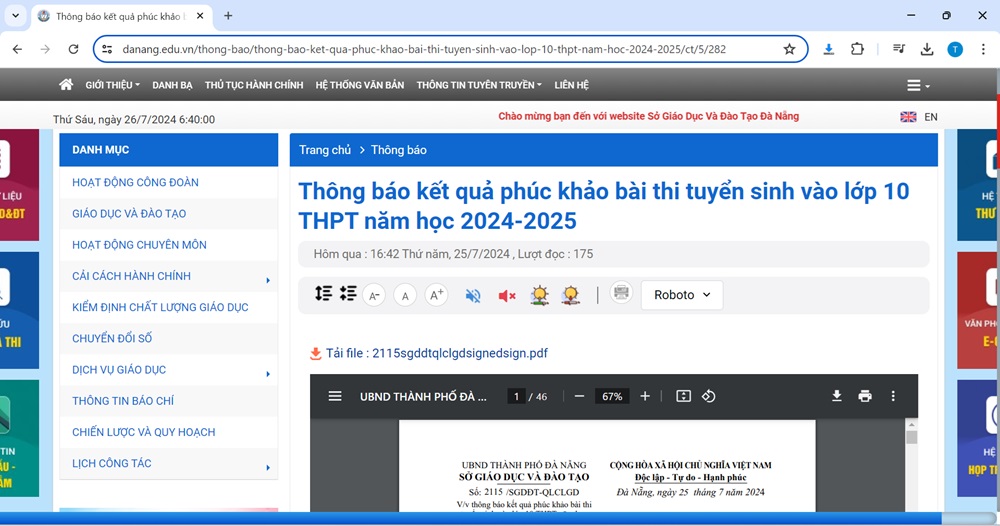Open HOẠT ĐỘNG CHUYÊN MÔN category
The height and width of the screenshot is (526, 1000).
168,245
